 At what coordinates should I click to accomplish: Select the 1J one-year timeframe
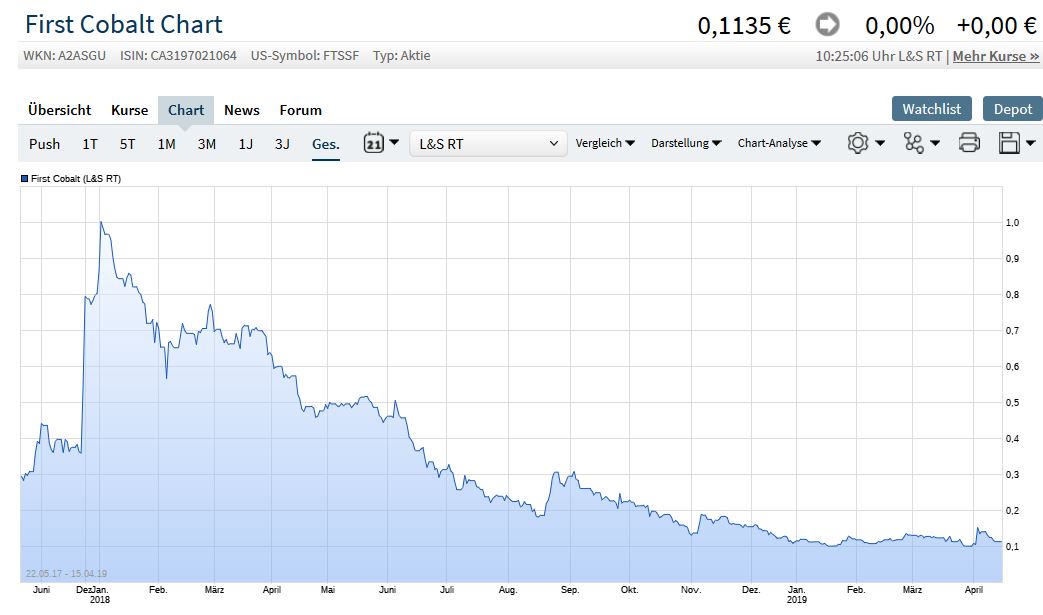click(246, 144)
